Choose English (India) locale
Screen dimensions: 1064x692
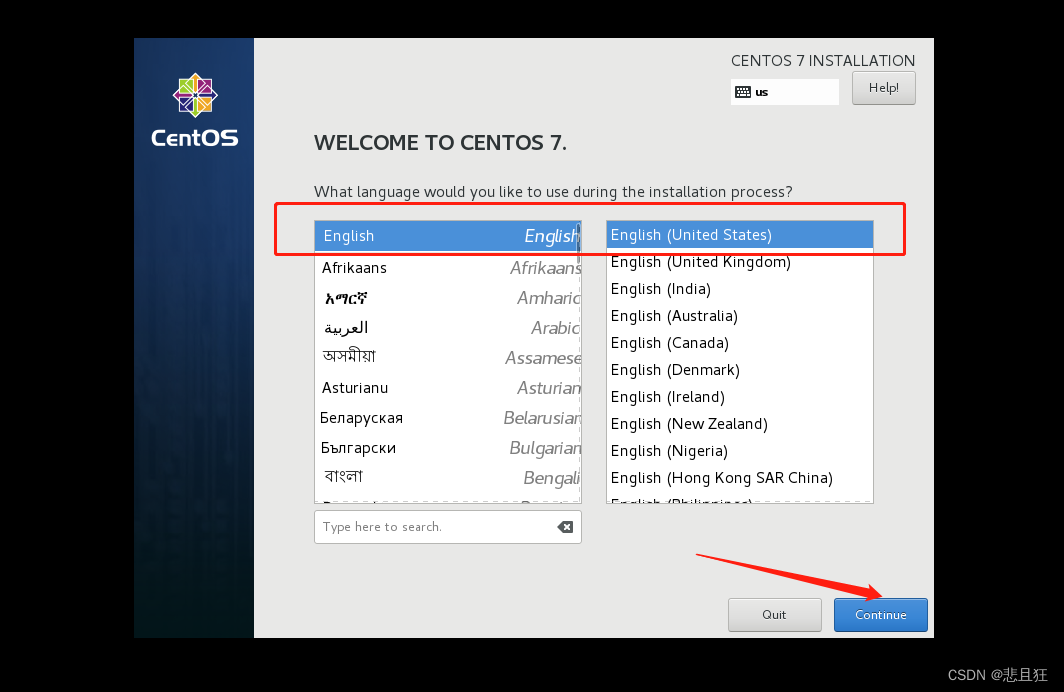pyautogui.click(x=740, y=289)
